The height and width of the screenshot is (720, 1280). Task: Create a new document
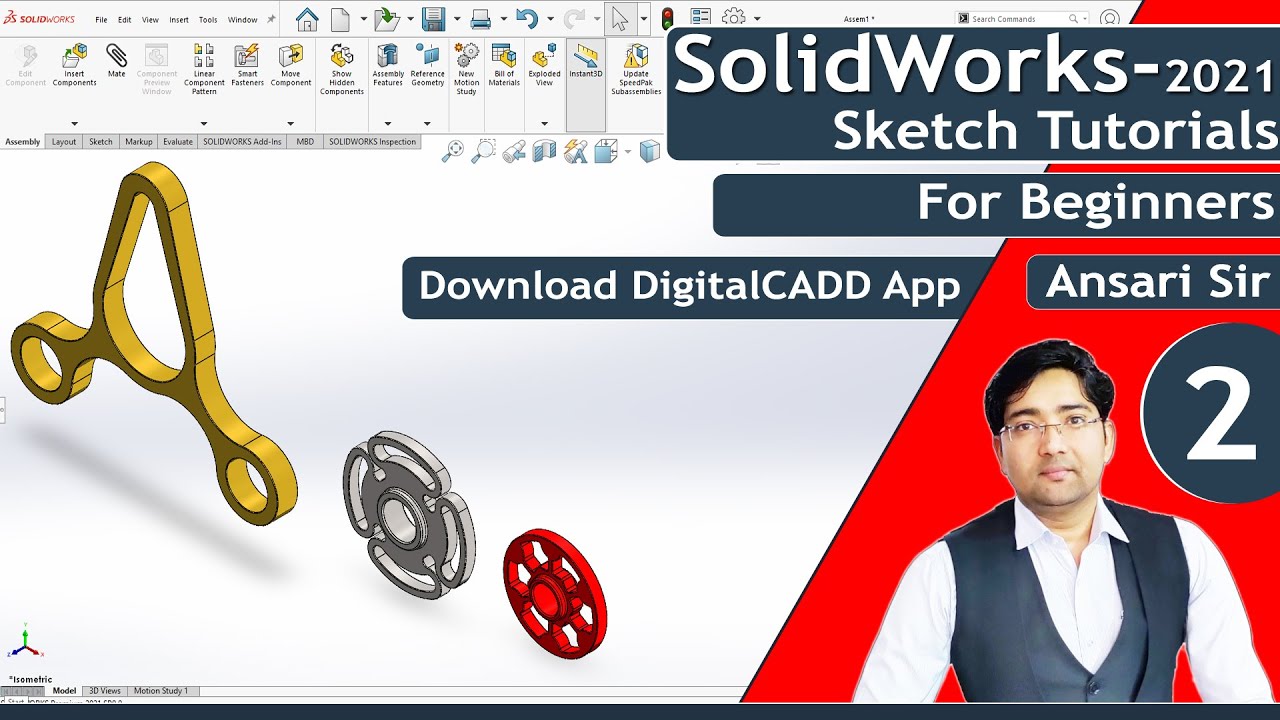[x=341, y=19]
